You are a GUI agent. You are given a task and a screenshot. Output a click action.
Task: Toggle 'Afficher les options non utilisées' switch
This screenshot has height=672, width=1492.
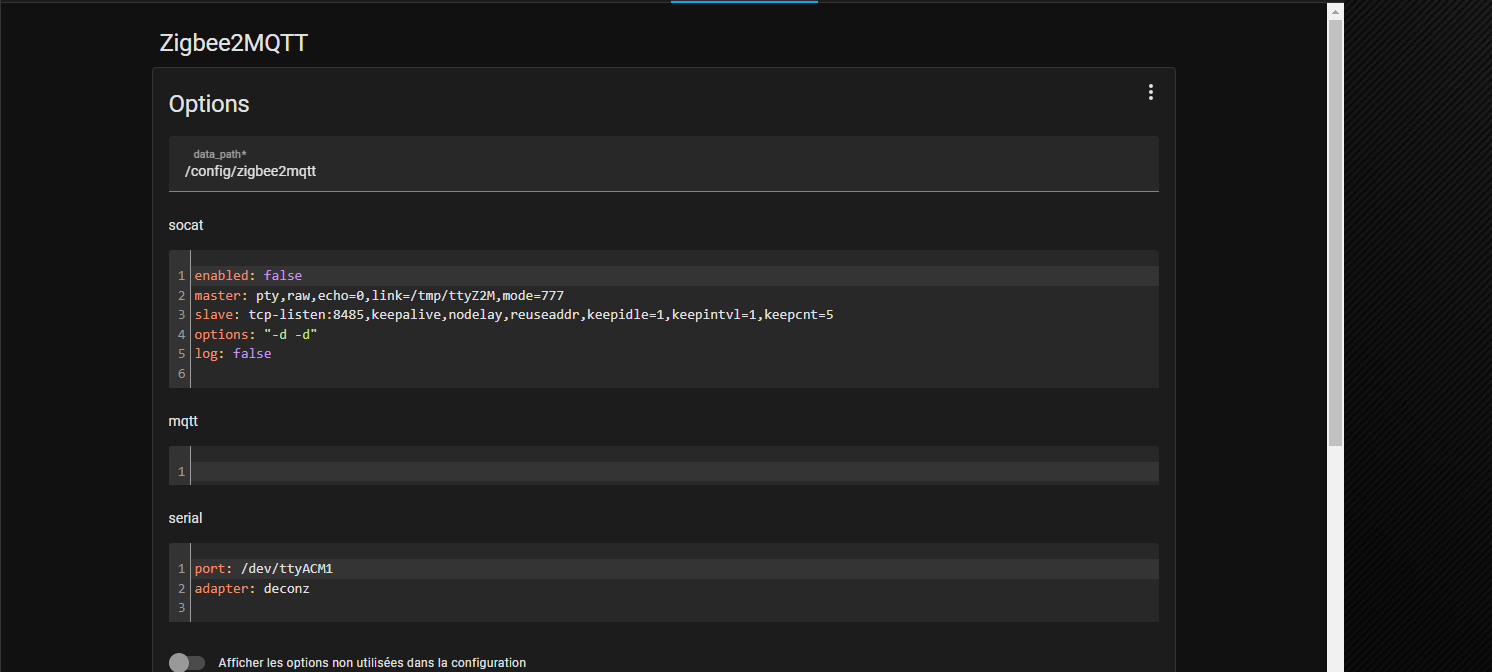click(187, 663)
